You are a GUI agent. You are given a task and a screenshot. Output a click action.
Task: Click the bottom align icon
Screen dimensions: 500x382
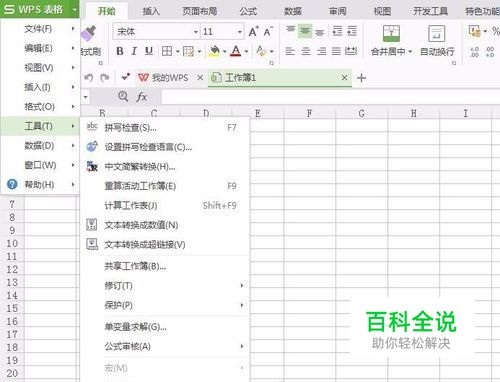pos(319,32)
